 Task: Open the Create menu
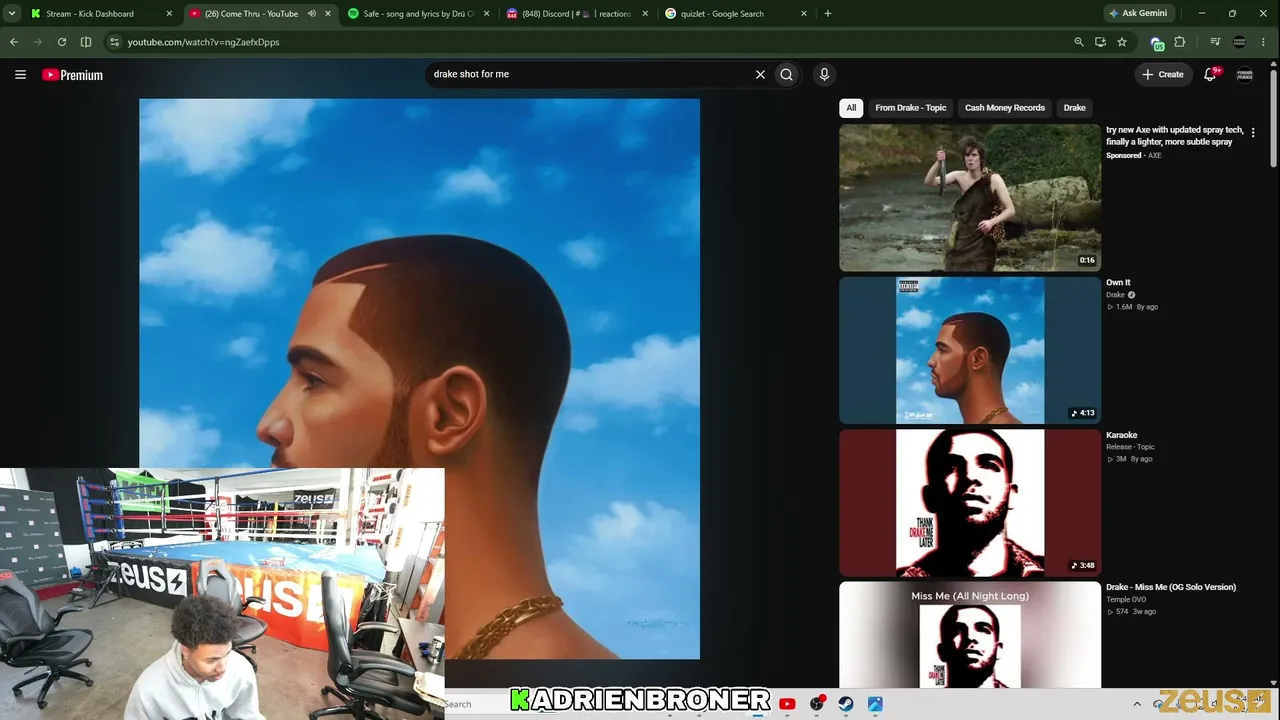tap(1163, 74)
